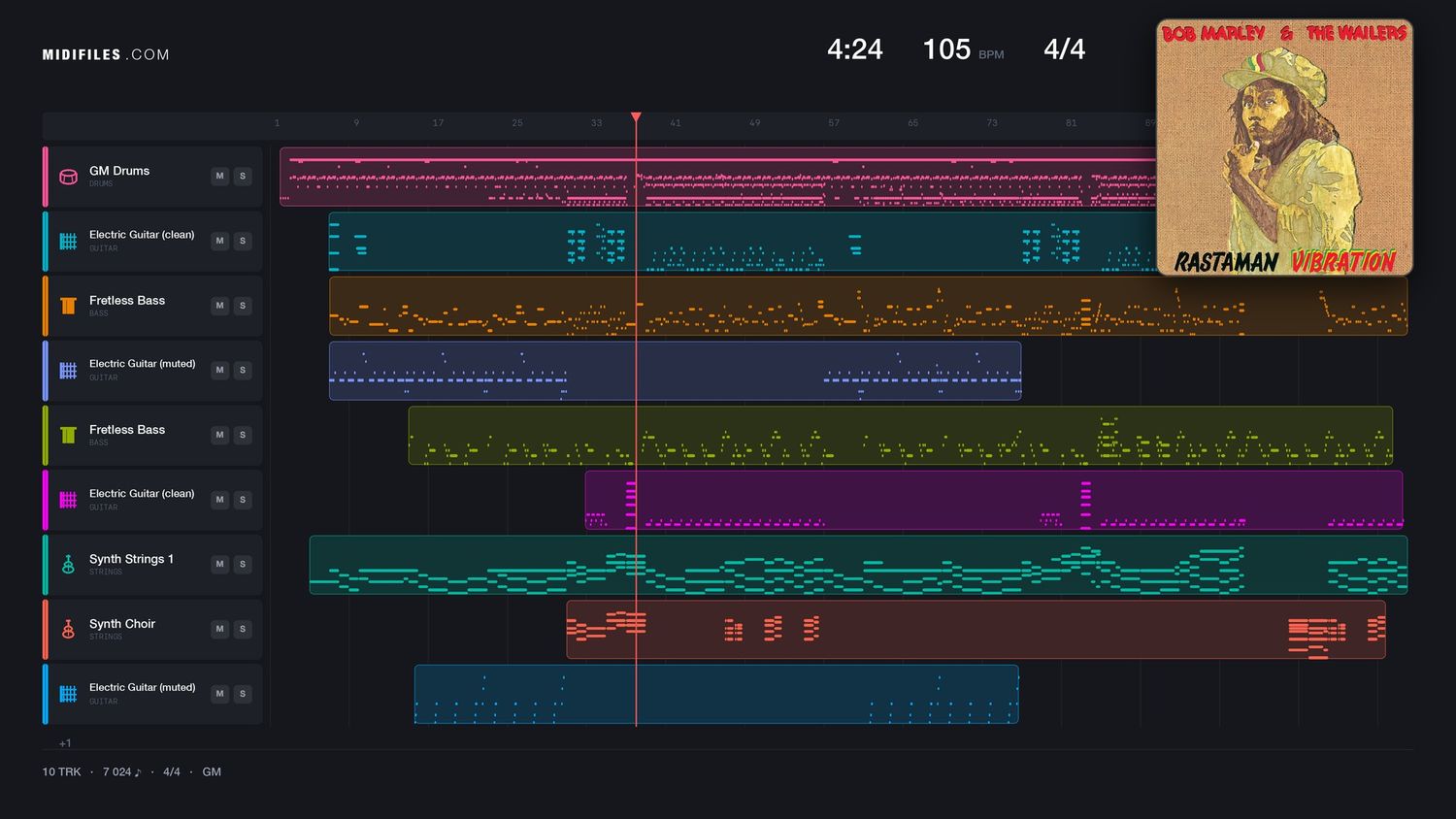Solo the olive-green Fretless Bass track
1456x819 pixels.
[243, 435]
